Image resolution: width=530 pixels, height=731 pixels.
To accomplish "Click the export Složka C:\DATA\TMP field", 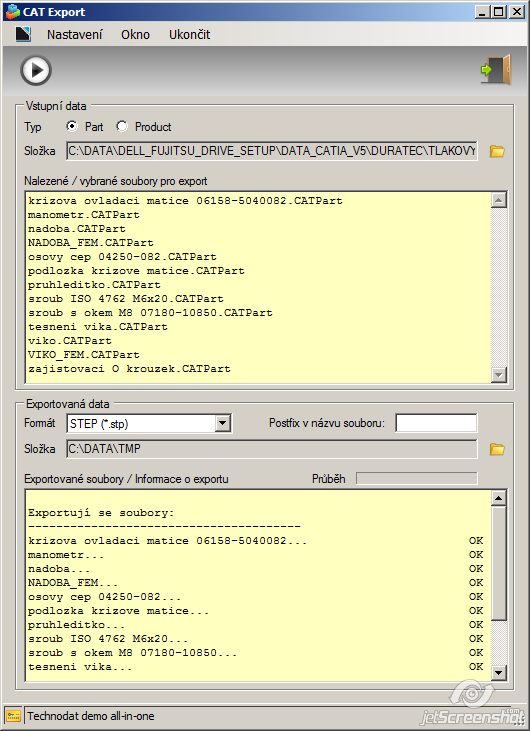I will (x=272, y=449).
